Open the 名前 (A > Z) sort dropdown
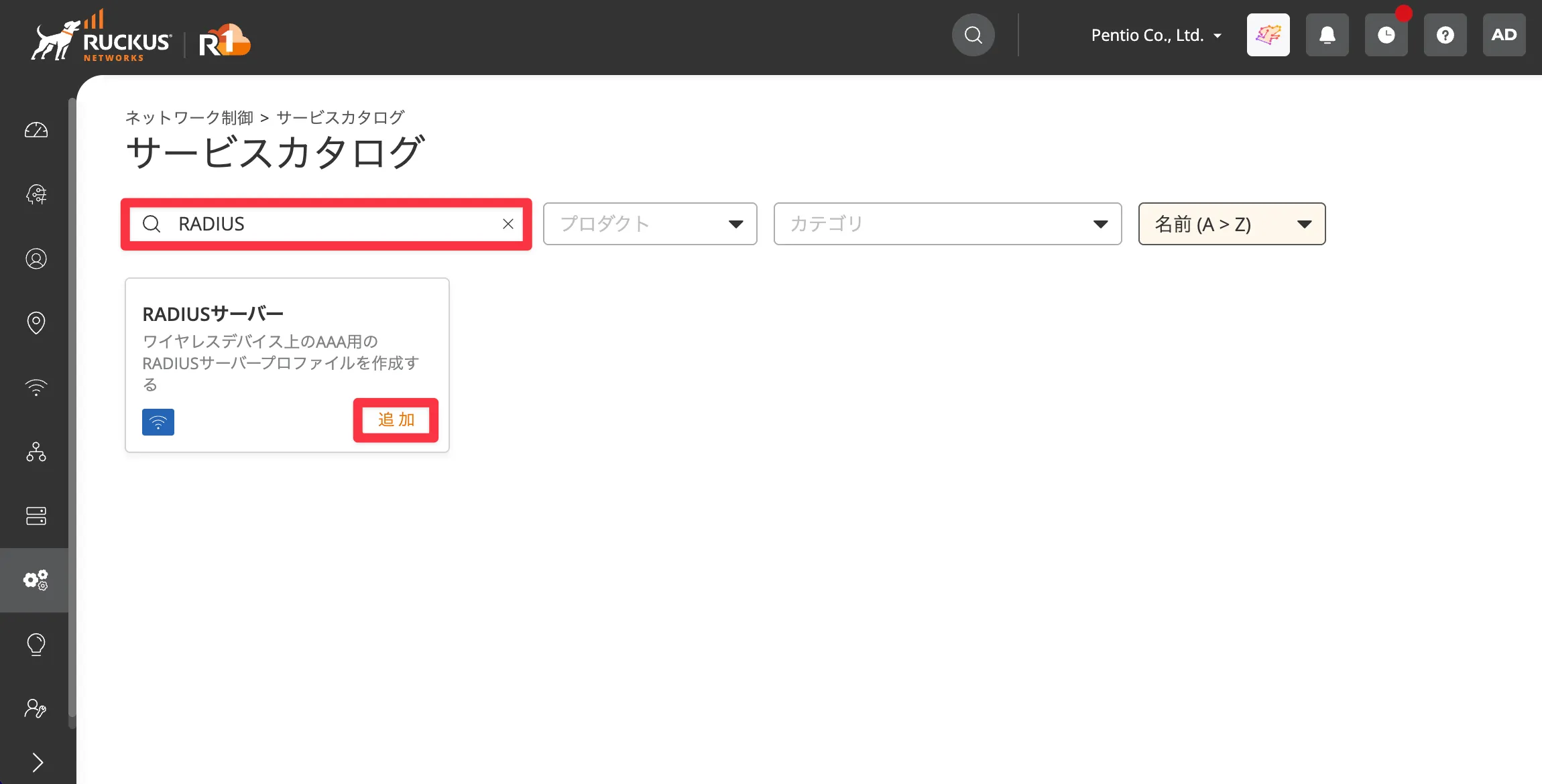 [1232, 224]
